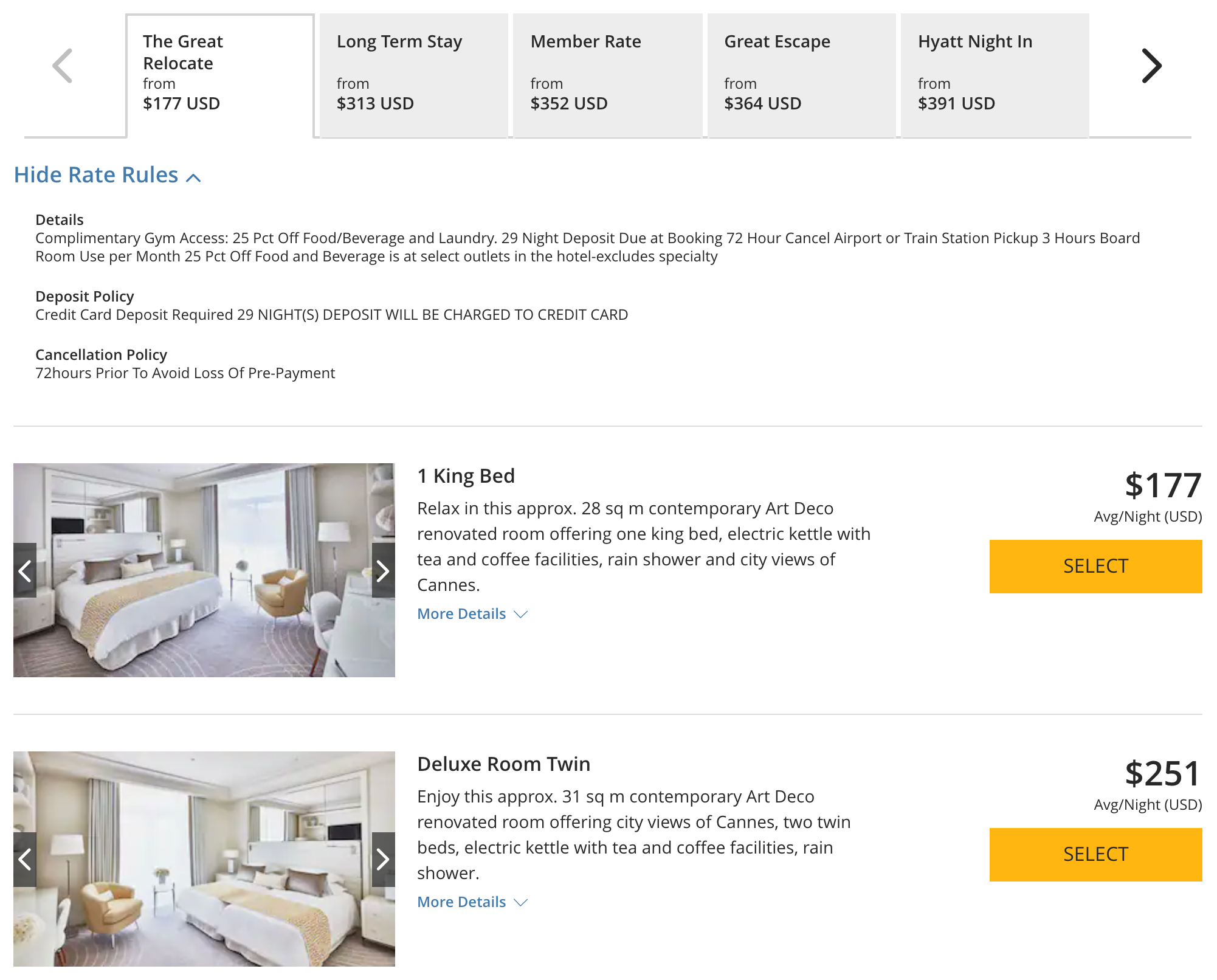Screen dimensions: 1217x980
Task: Click the next rate plans arrow
Action: (x=1151, y=66)
